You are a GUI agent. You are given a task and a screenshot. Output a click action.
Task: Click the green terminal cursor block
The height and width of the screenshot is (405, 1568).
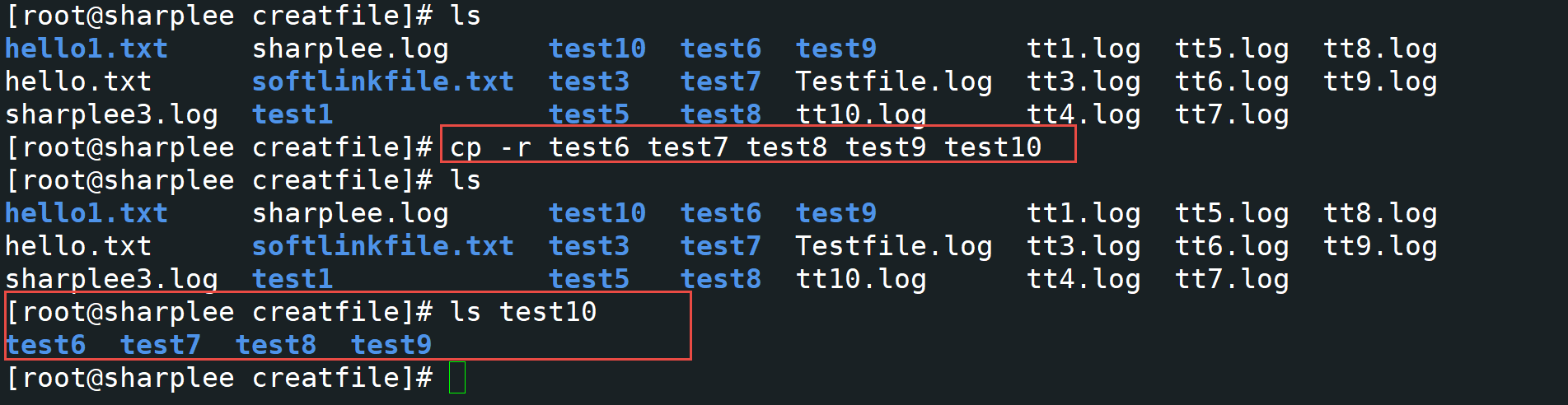click(457, 378)
